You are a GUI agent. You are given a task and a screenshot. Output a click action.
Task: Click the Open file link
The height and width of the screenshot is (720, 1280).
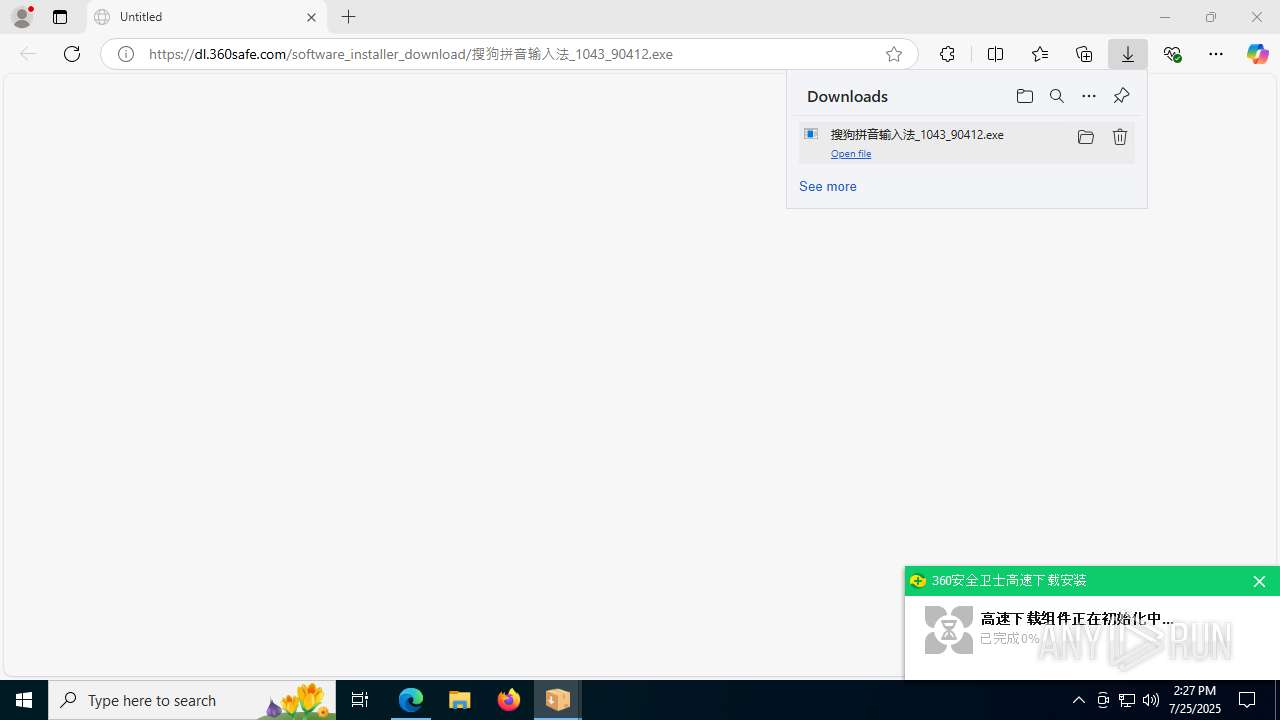pos(851,154)
